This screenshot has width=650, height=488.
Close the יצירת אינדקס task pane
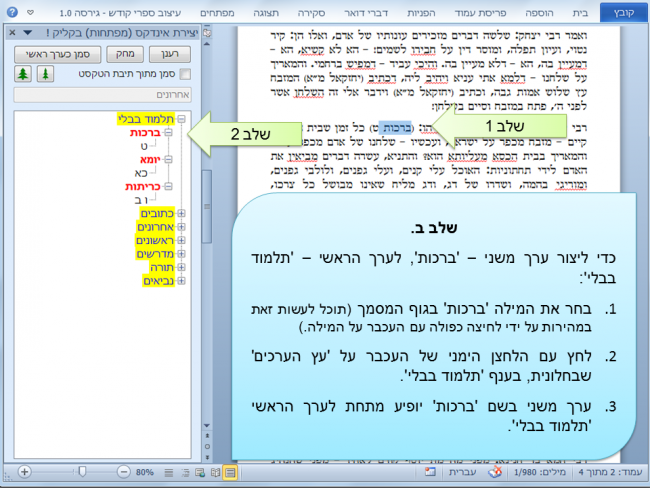pos(12,32)
